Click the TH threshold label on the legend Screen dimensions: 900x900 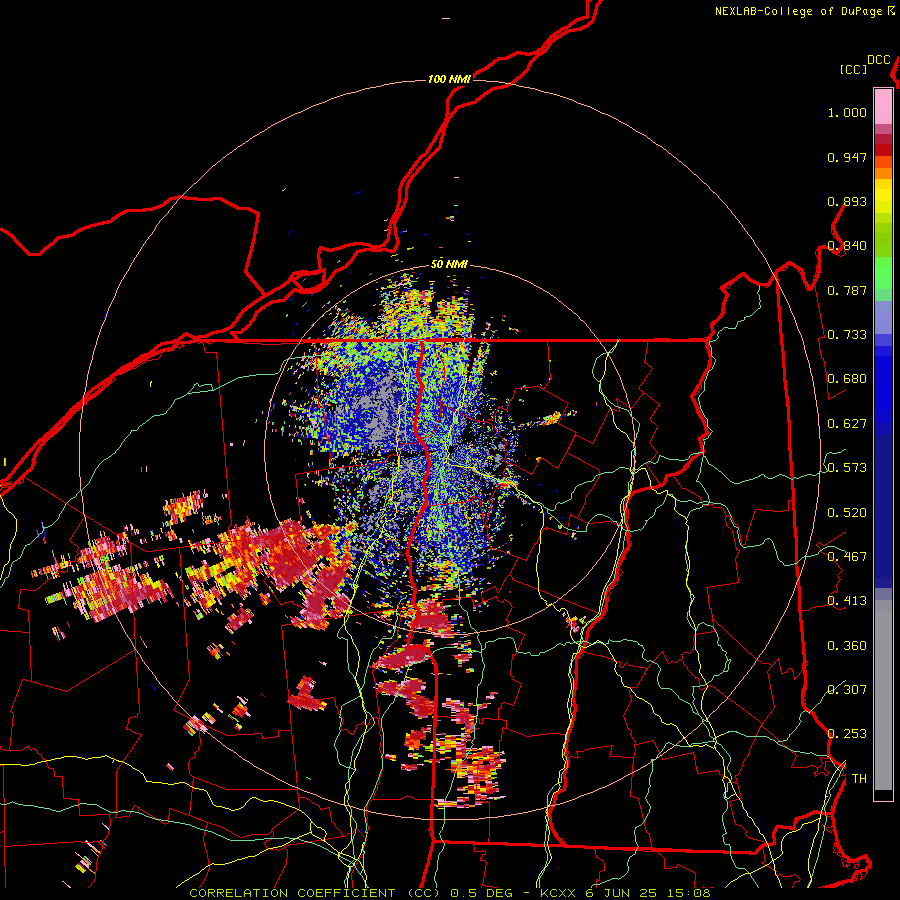click(859, 779)
